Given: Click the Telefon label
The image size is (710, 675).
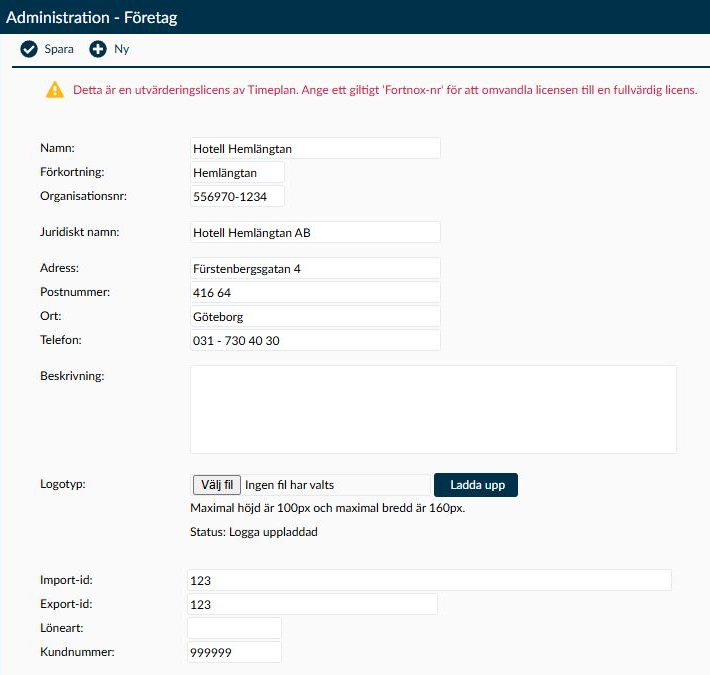Looking at the screenshot, I should 61,340.
